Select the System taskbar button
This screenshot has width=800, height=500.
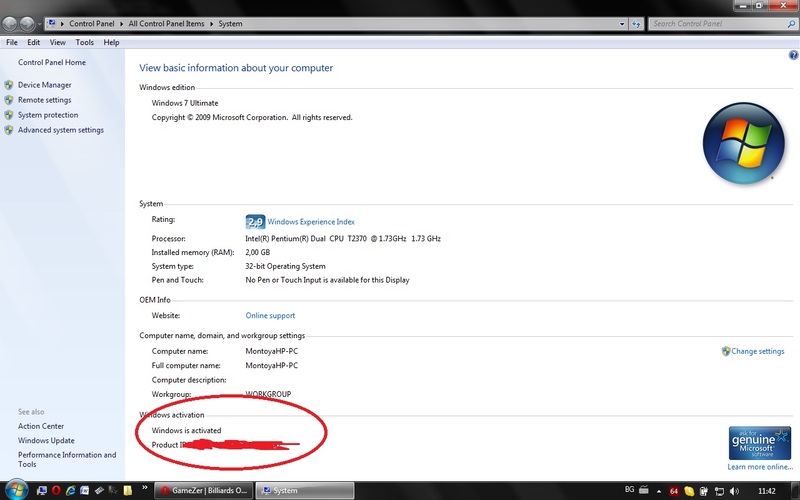[x=304, y=490]
